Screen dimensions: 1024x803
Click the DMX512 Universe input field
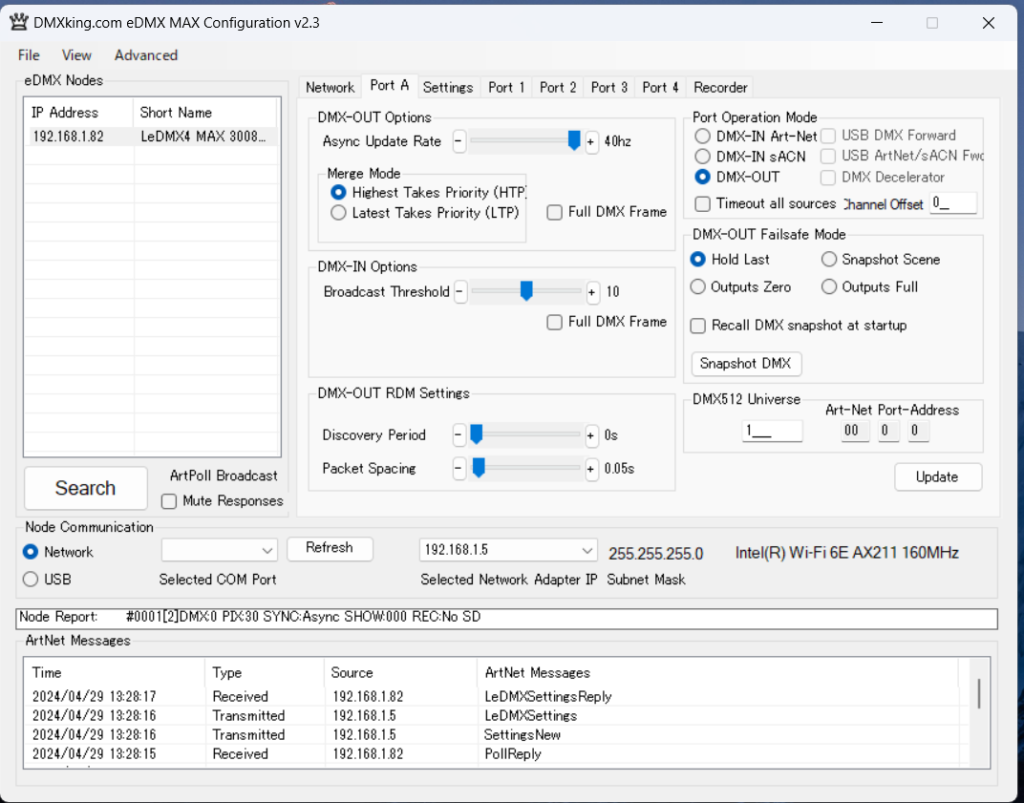point(772,431)
